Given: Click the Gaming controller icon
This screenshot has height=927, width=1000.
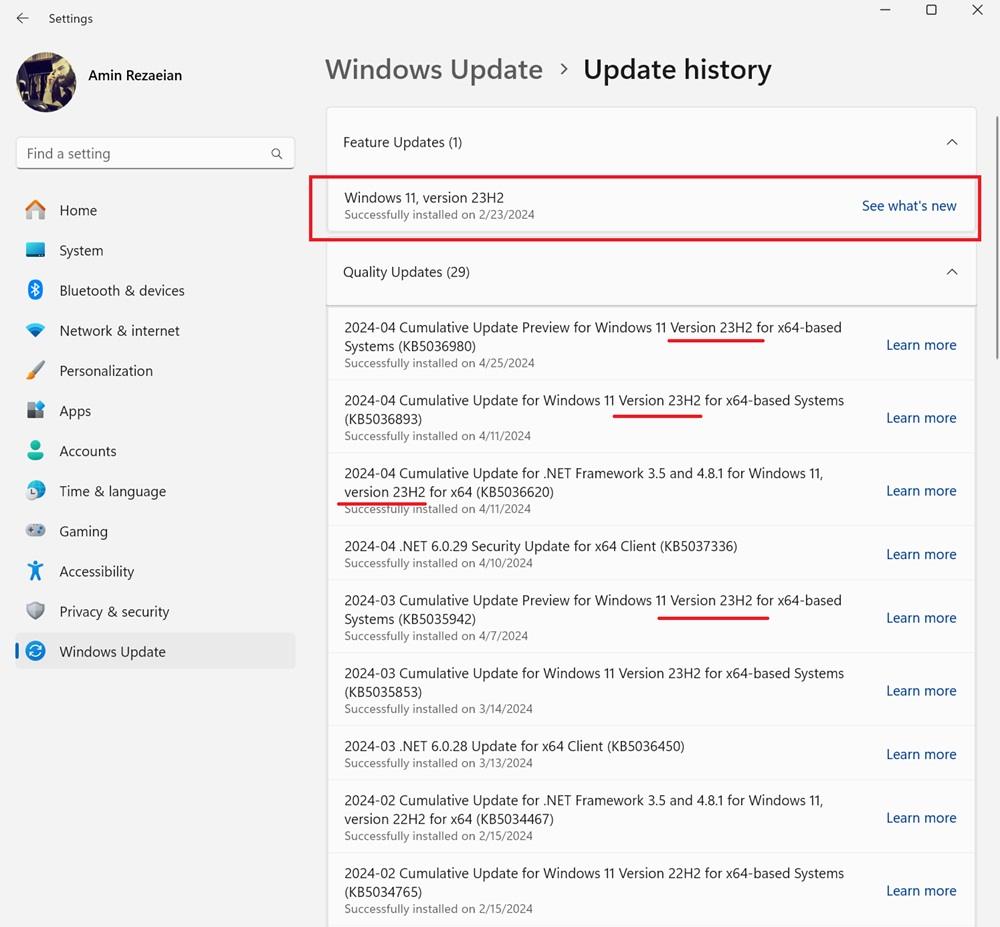Looking at the screenshot, I should (36, 531).
